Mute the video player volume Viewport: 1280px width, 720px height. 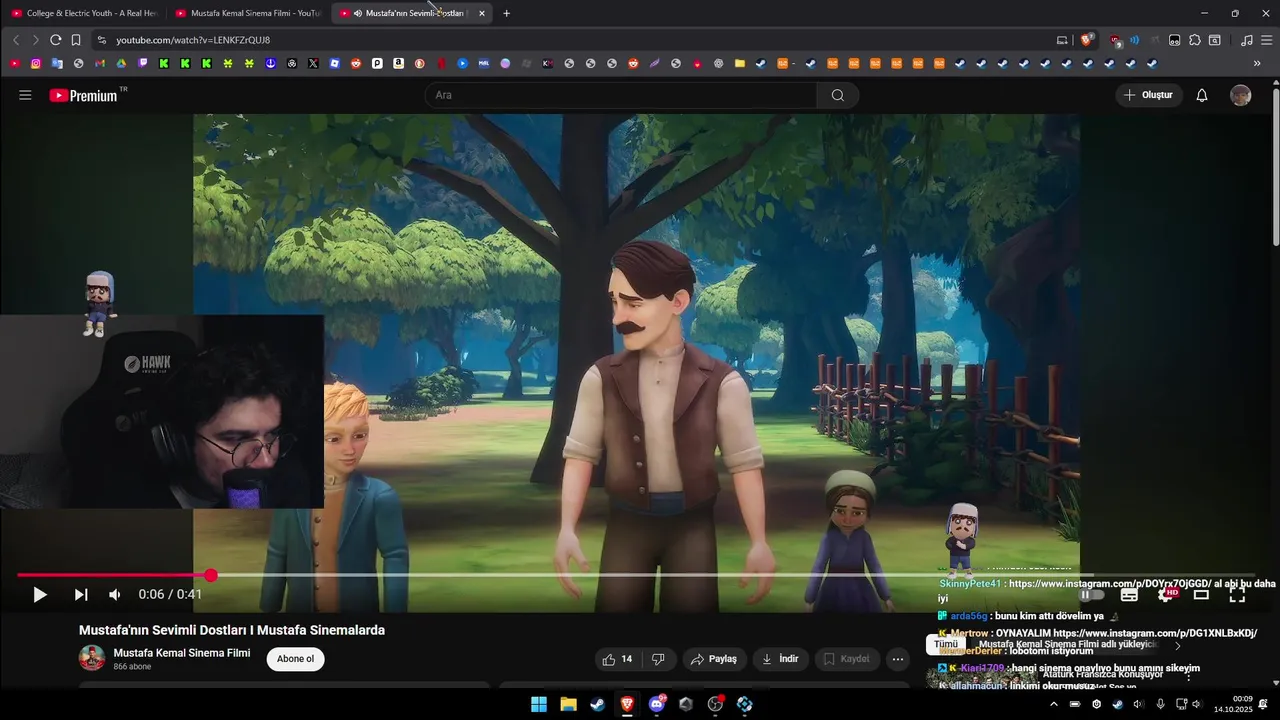[x=115, y=595]
